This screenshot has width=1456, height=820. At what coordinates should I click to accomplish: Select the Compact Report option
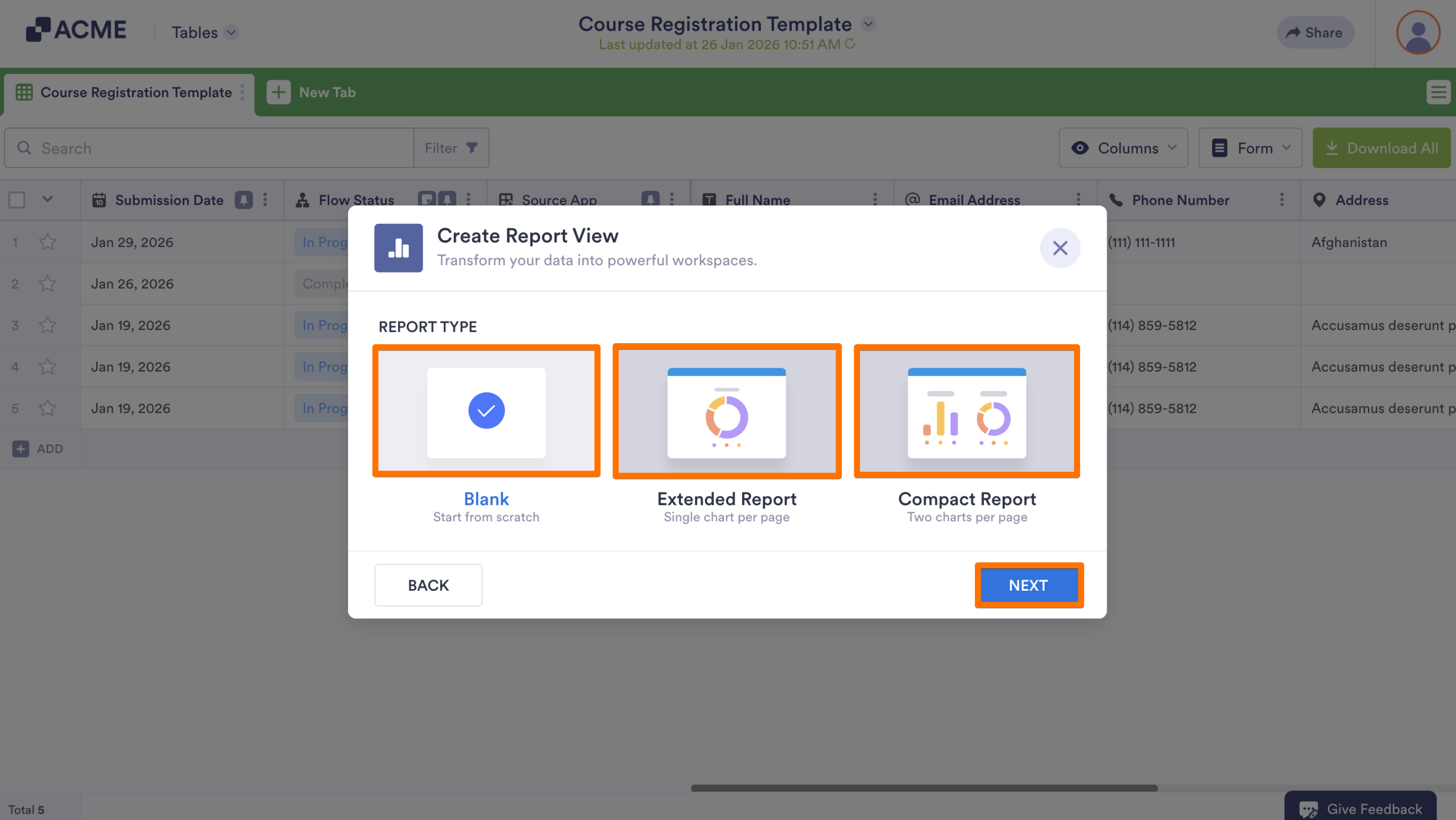click(966, 410)
